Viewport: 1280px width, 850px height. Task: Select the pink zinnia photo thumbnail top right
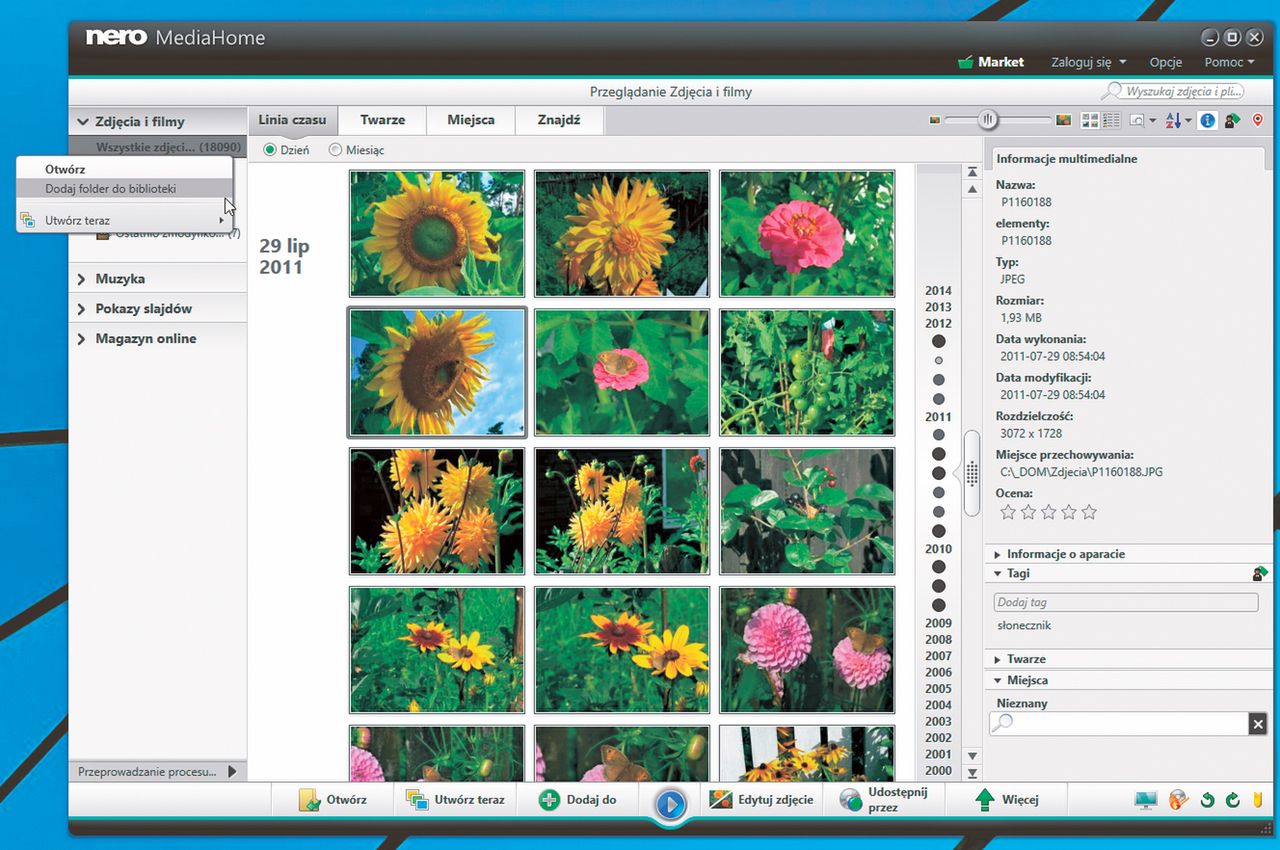[807, 234]
